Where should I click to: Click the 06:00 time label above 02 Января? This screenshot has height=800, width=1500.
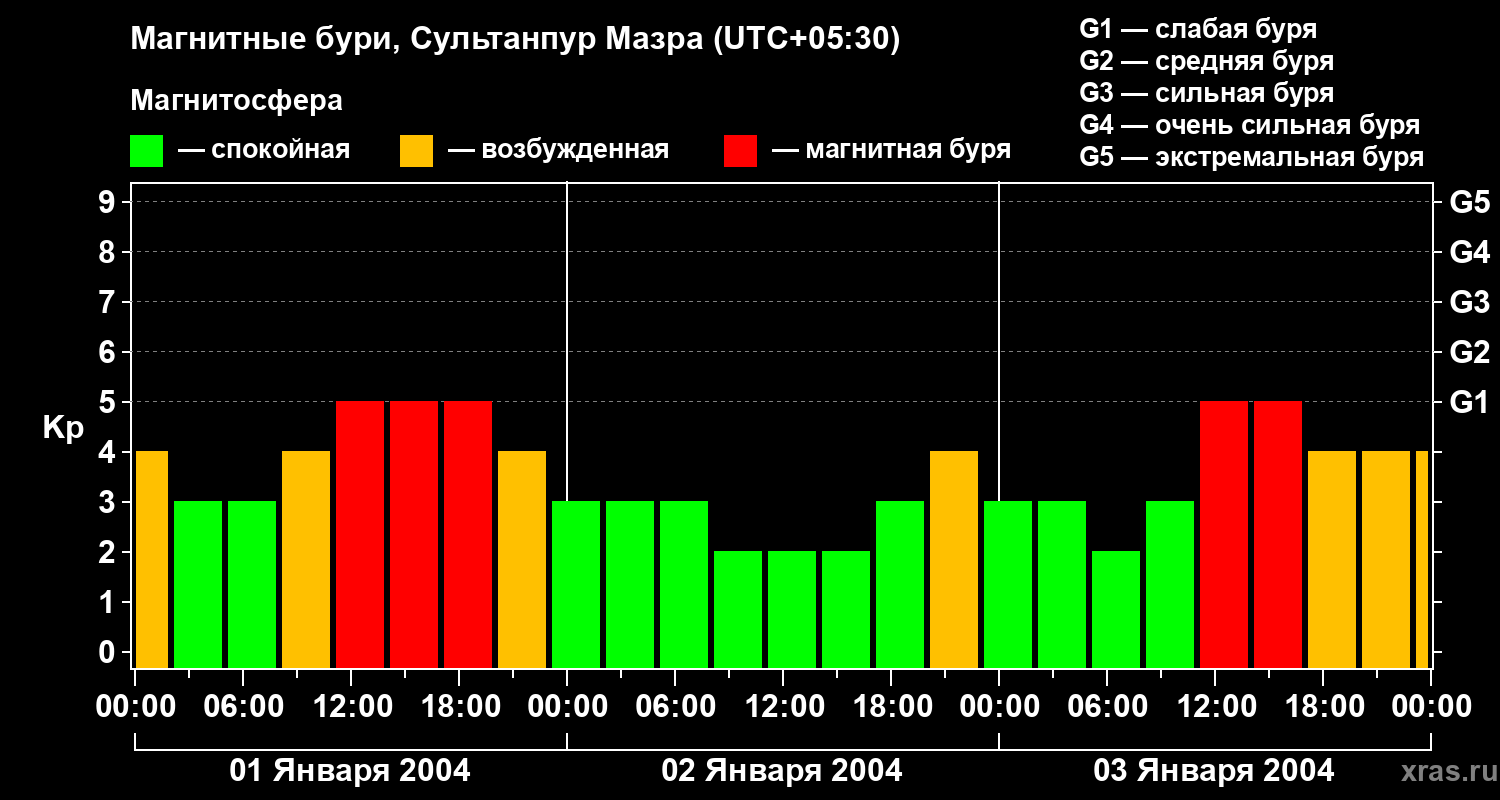click(x=676, y=707)
